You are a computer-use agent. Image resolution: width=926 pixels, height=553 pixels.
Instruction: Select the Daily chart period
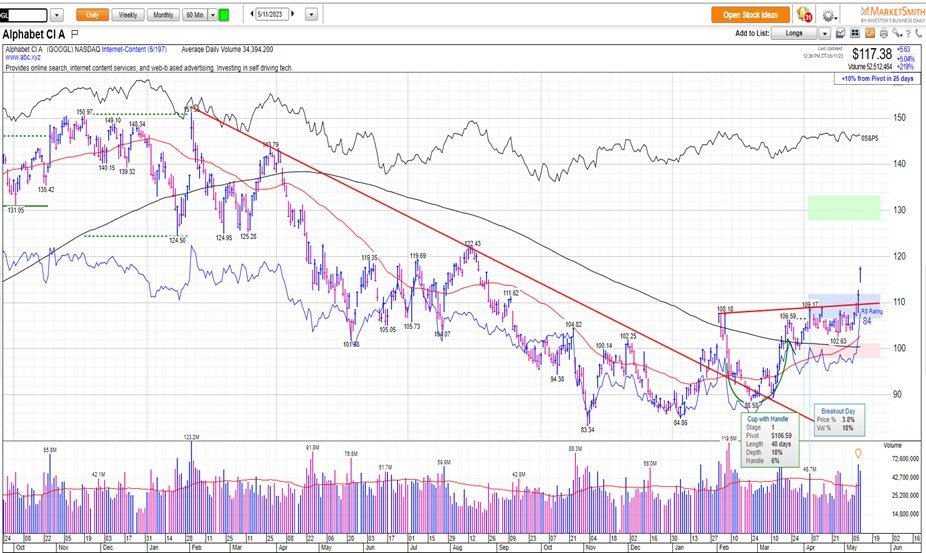tap(93, 15)
